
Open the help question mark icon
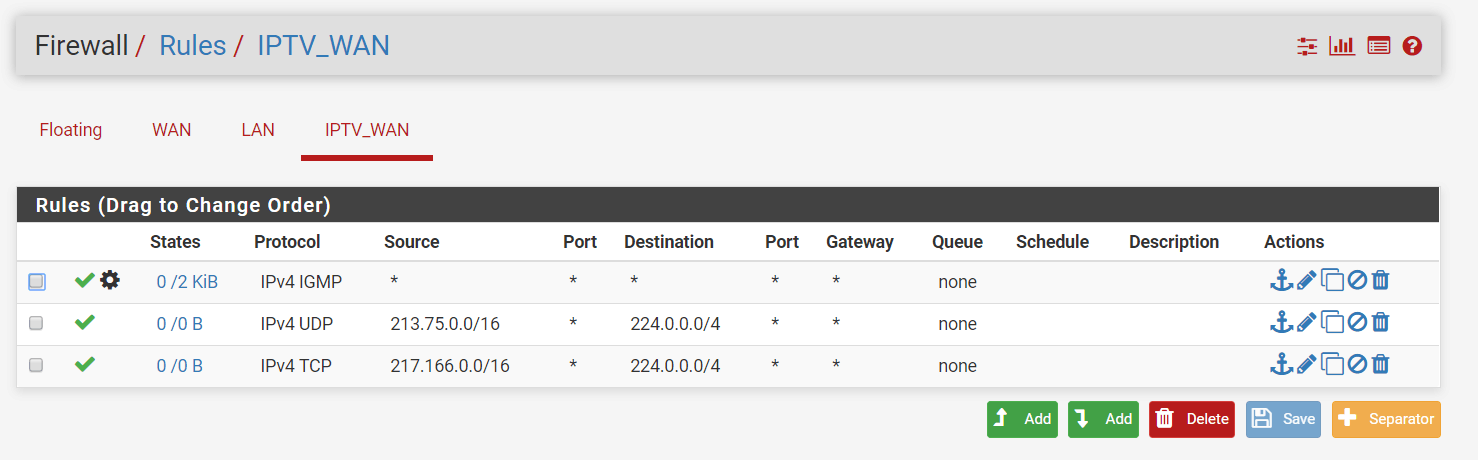tap(1412, 46)
